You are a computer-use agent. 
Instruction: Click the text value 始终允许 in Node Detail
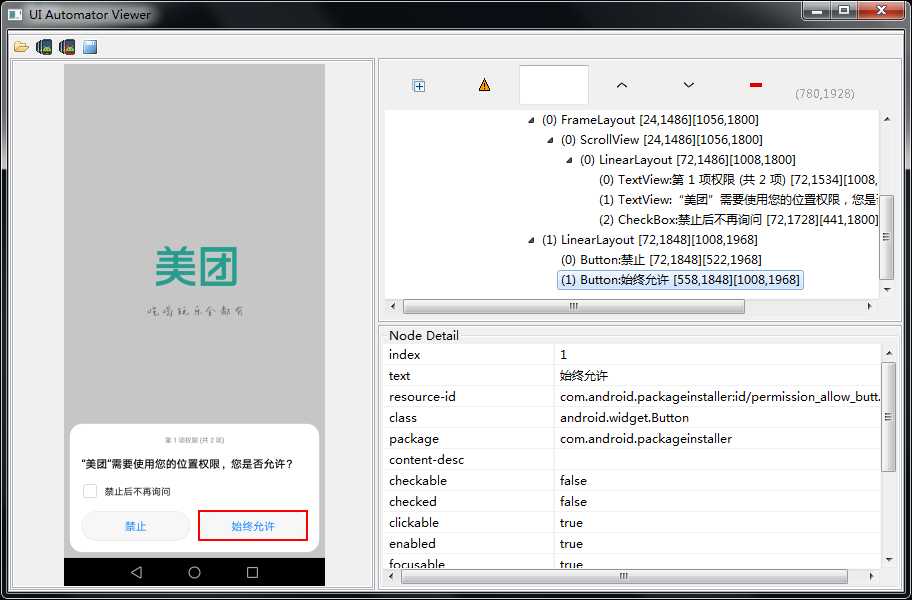(584, 376)
